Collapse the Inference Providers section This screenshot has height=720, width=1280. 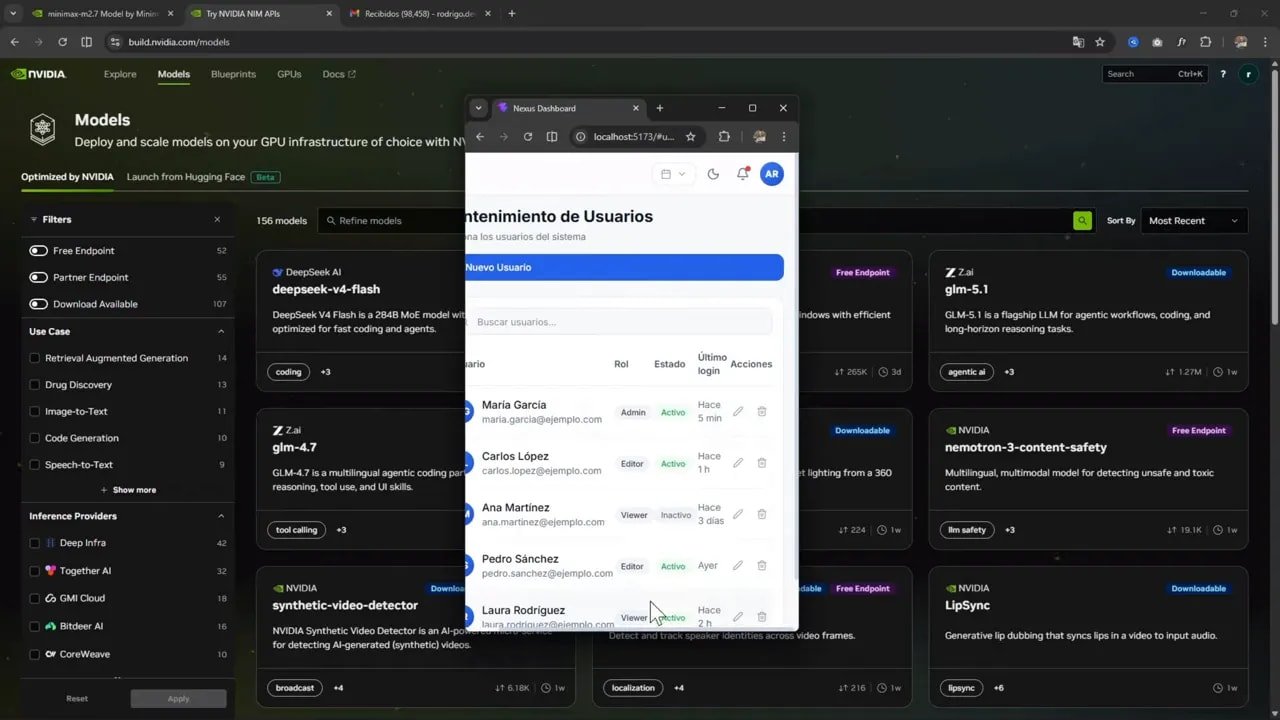(x=221, y=516)
